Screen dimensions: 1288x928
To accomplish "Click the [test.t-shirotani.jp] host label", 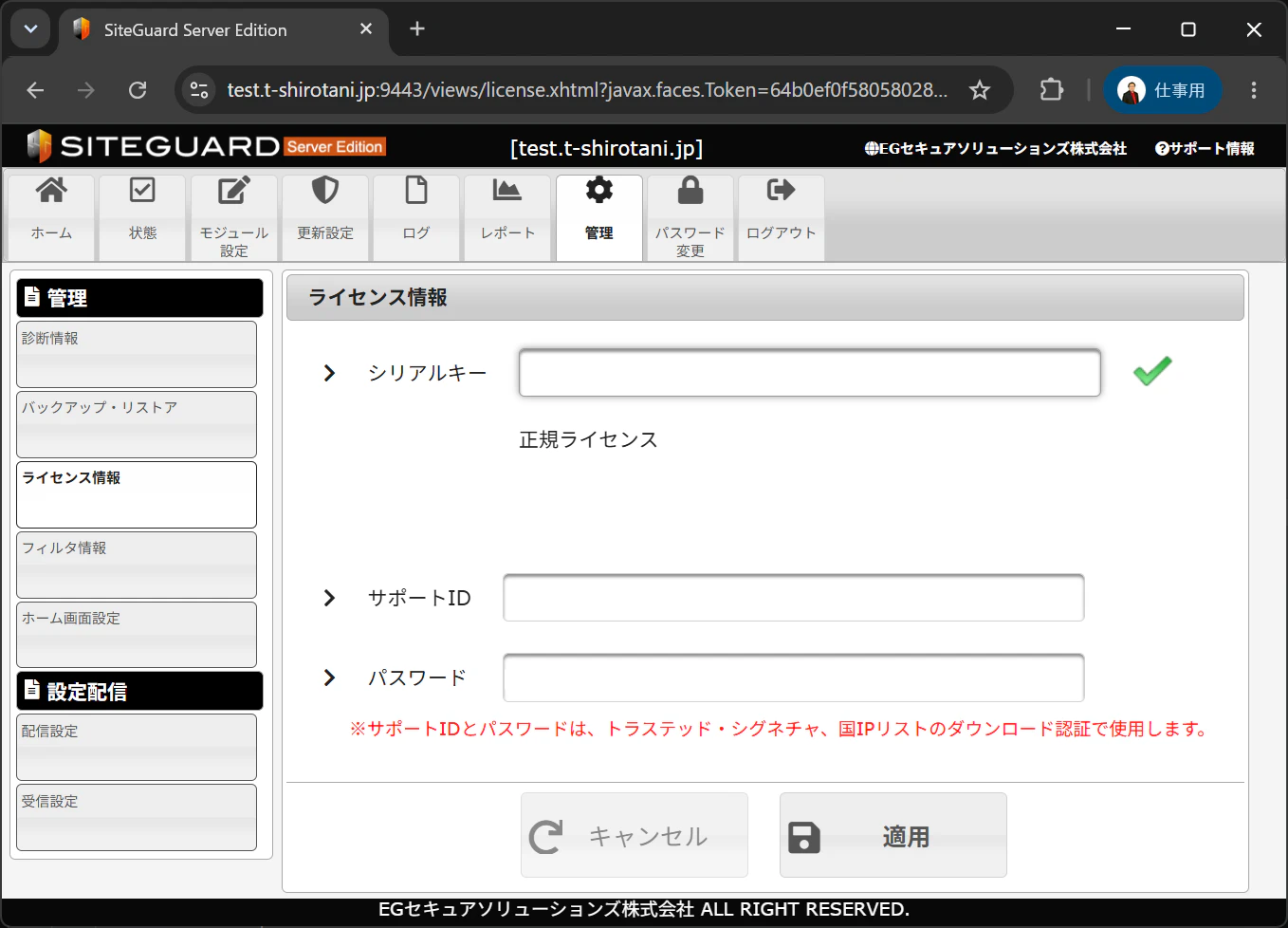I will pos(607,148).
